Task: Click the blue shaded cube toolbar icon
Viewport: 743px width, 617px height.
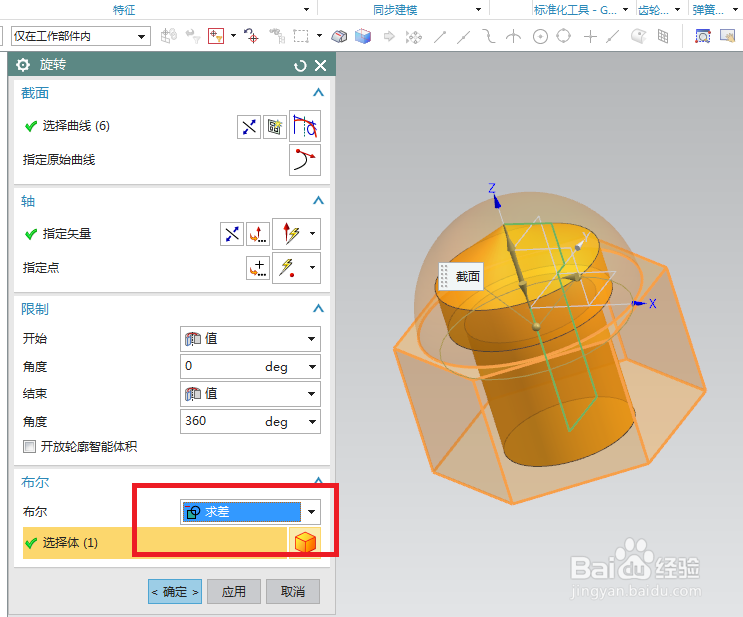Action: click(x=363, y=36)
